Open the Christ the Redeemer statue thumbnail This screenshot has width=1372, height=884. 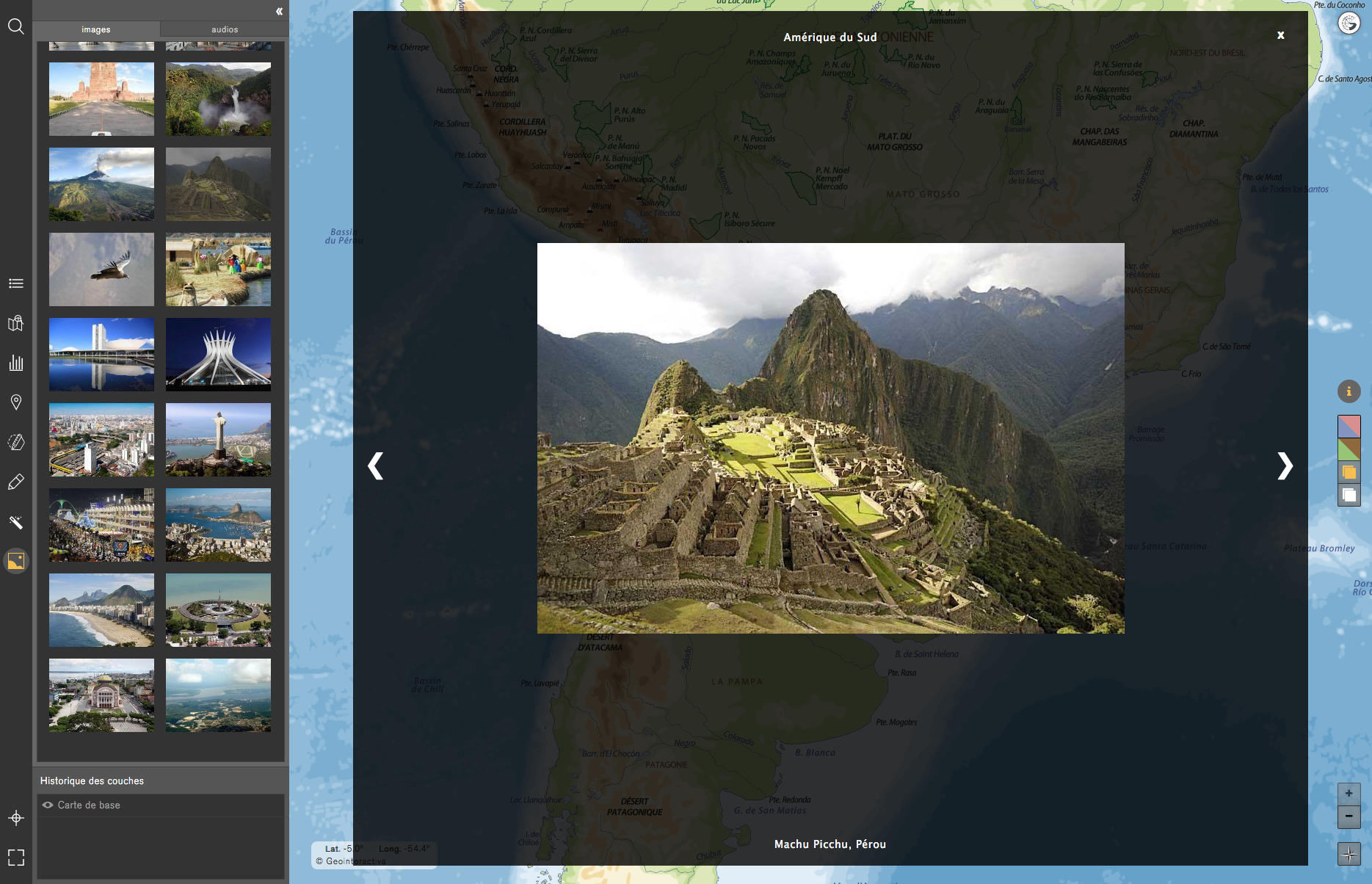point(218,440)
